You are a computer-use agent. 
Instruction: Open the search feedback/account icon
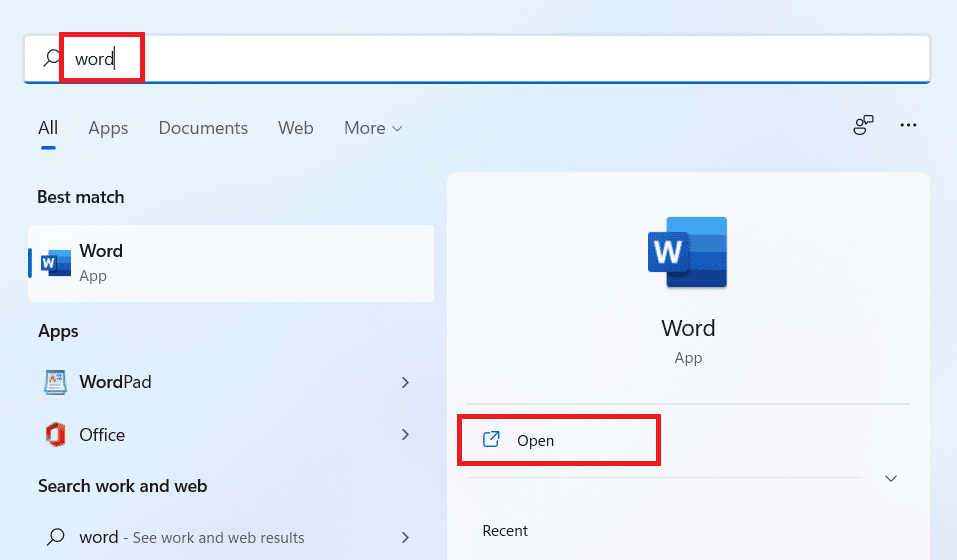(x=863, y=125)
